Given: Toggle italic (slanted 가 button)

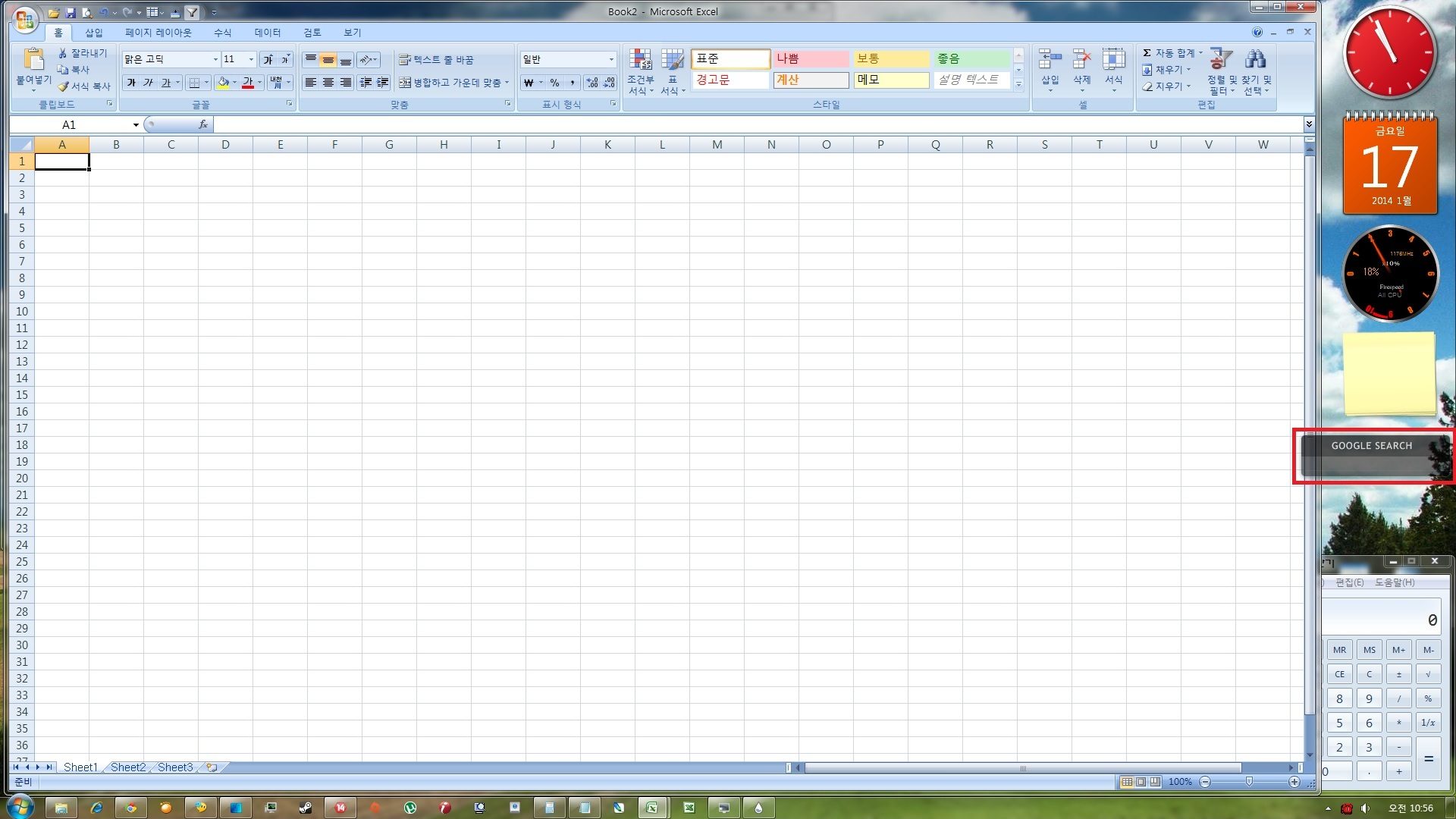Looking at the screenshot, I should (x=148, y=83).
